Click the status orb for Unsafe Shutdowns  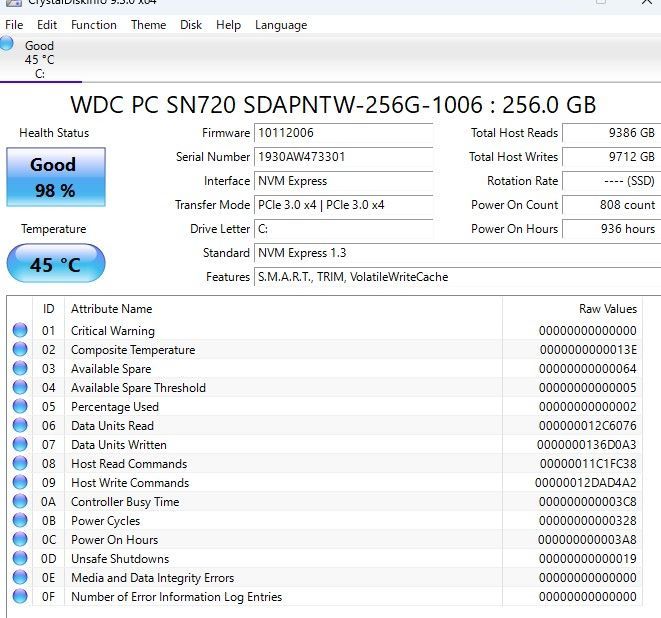tap(20, 558)
